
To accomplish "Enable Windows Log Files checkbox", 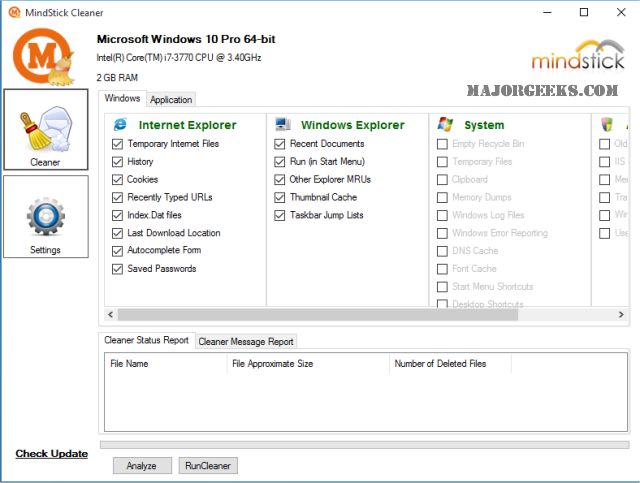I will (x=442, y=215).
